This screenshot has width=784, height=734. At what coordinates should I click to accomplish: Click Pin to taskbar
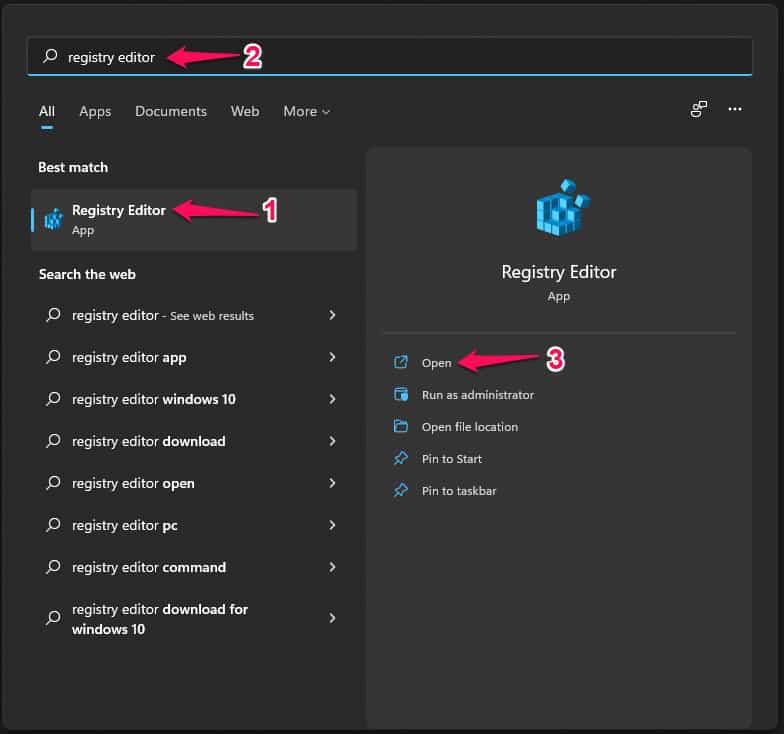click(x=459, y=491)
